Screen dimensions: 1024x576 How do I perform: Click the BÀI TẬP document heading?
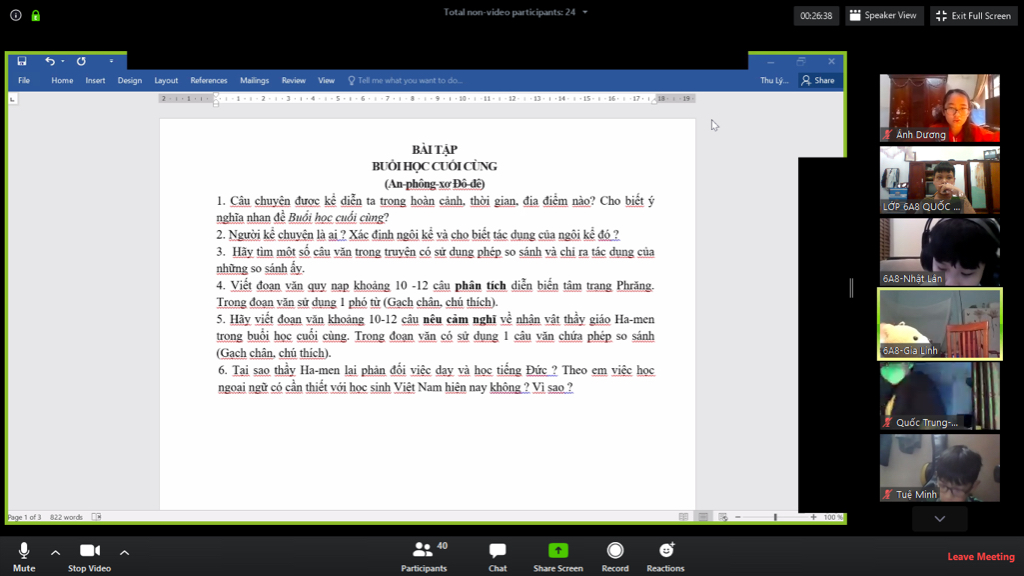point(435,150)
